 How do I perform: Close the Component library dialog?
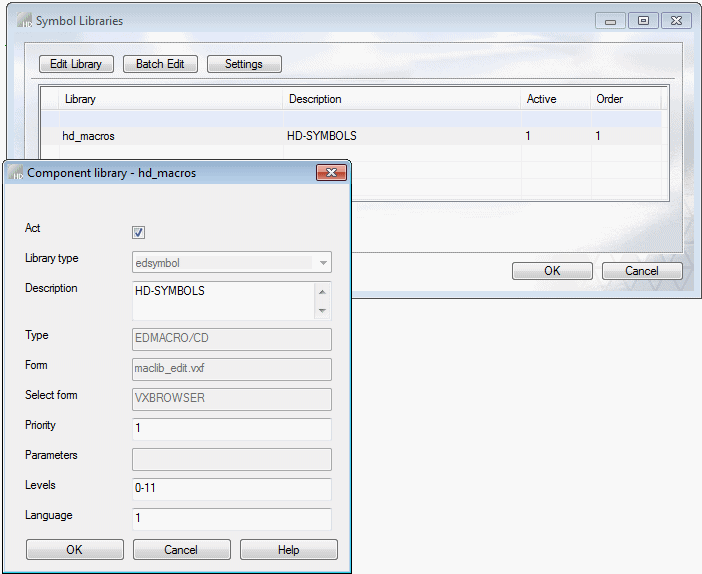(x=331, y=173)
